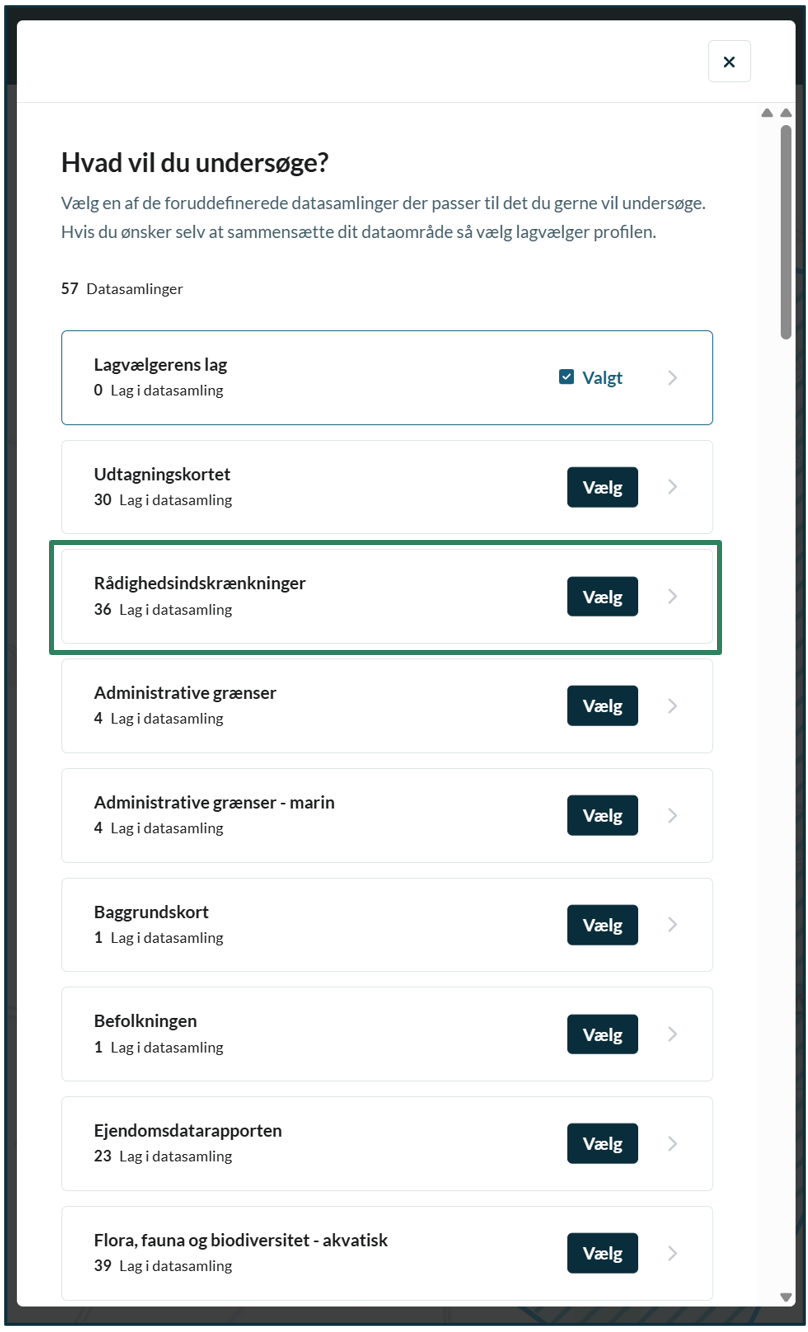
Task: Choose Befolkningen with the Vælg button
Action: tap(602, 1034)
